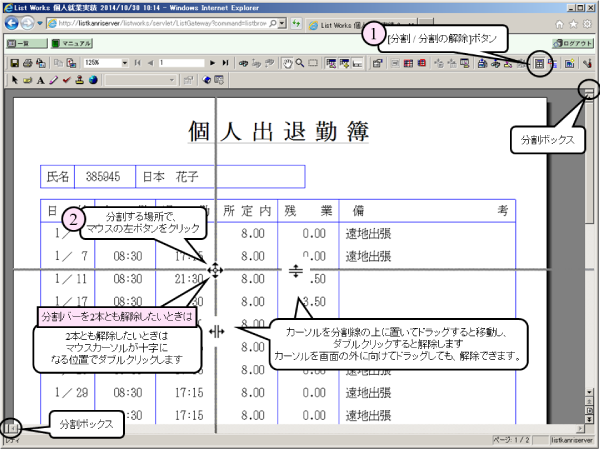Select the yellow sticky note tool
Viewport: 600px width, 450px height.
(x=28, y=80)
